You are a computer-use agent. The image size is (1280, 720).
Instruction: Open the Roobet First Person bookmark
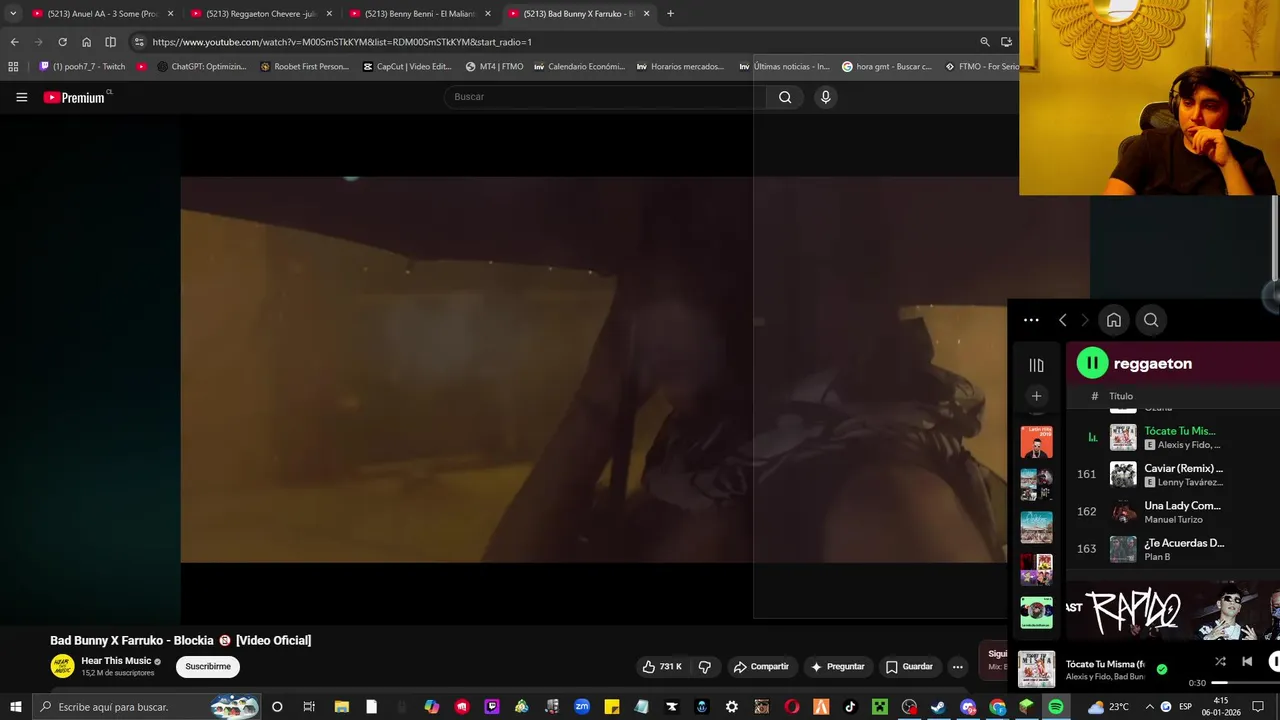304,67
